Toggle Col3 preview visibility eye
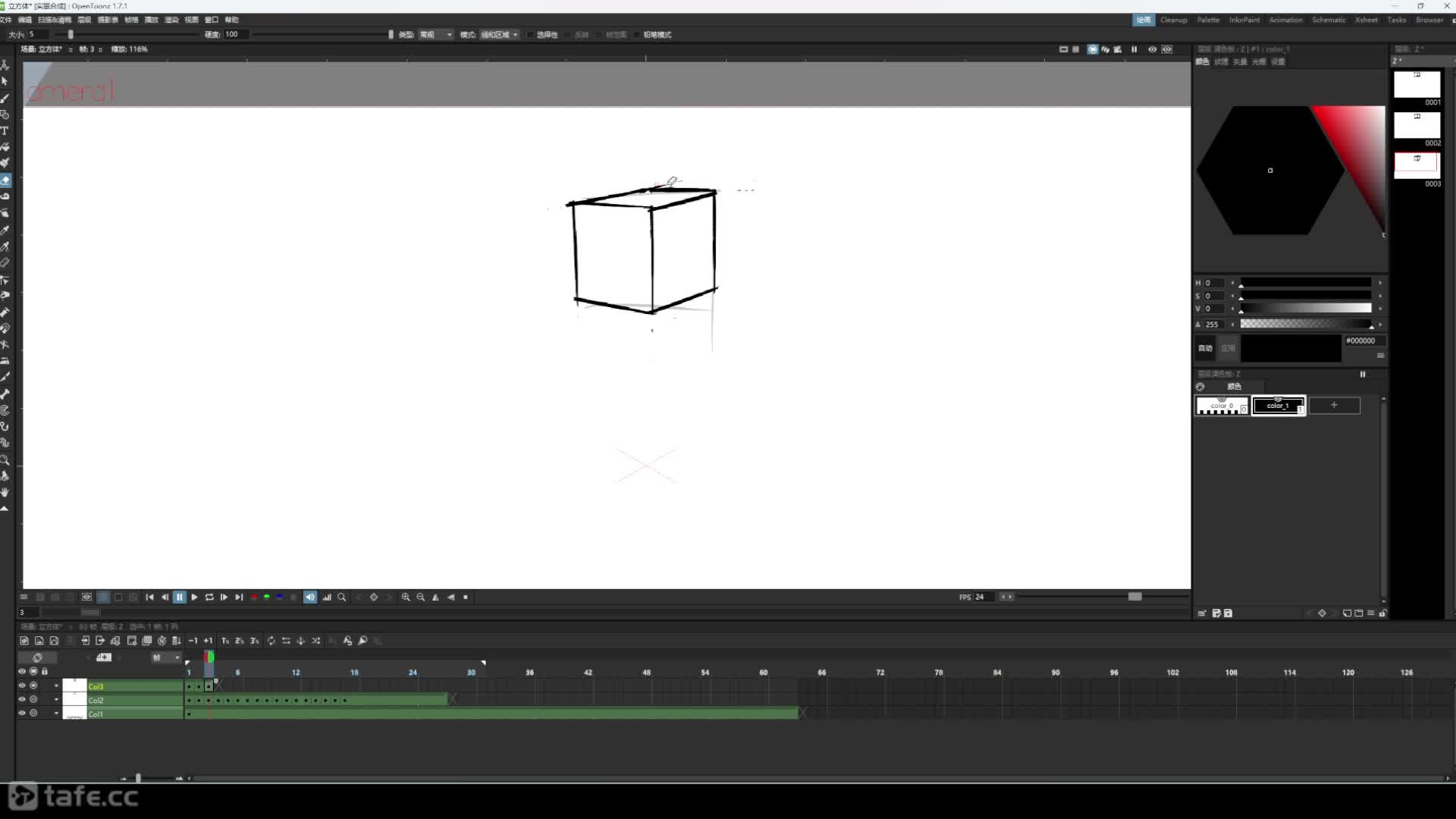The image size is (1456, 819). (21, 686)
